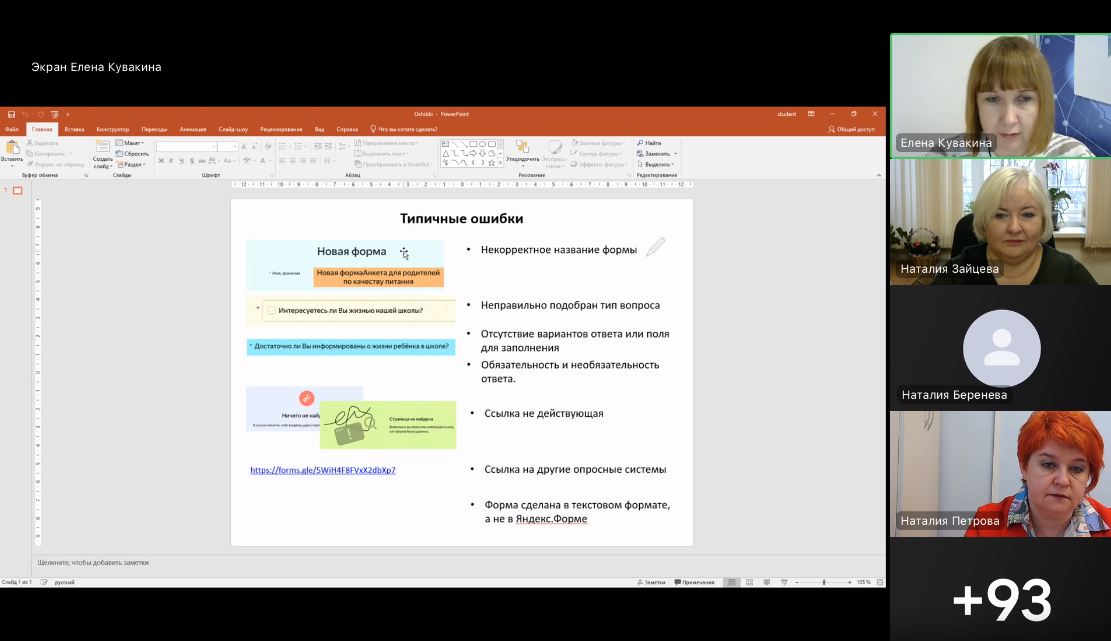Open the Выделить (Select) dropdown

point(655,164)
